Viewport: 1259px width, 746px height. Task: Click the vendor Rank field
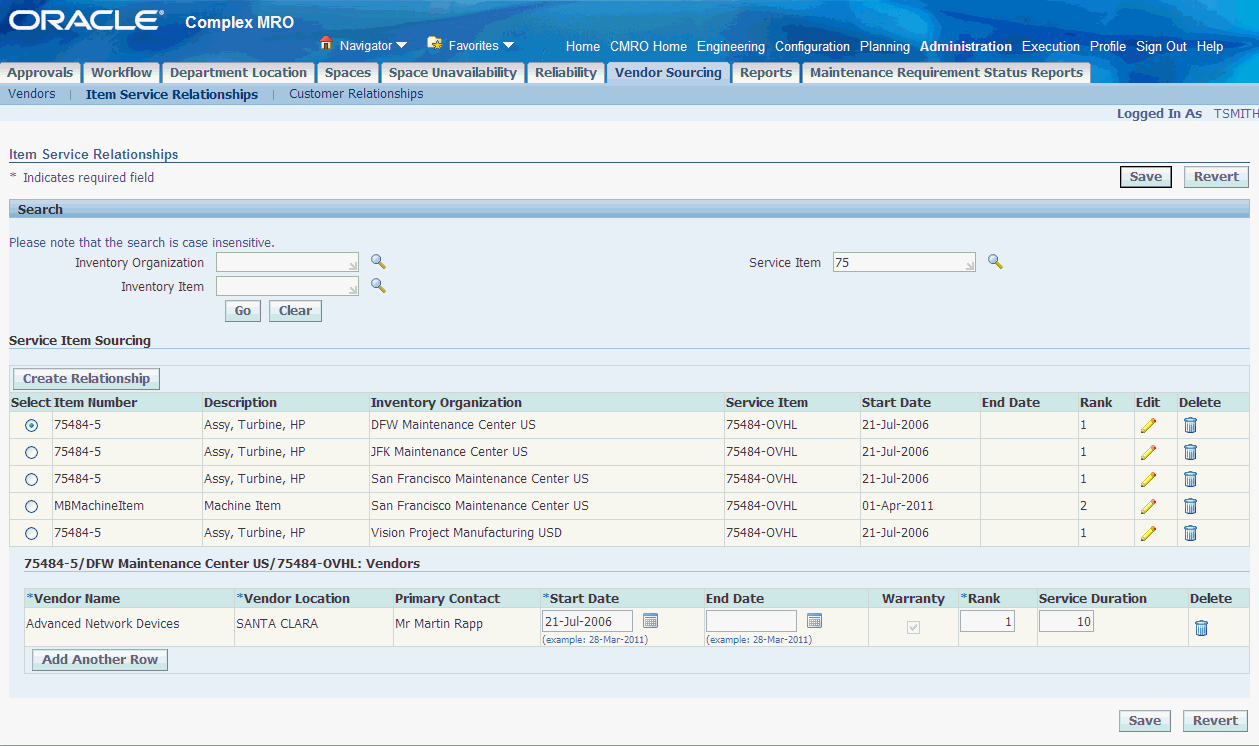987,622
